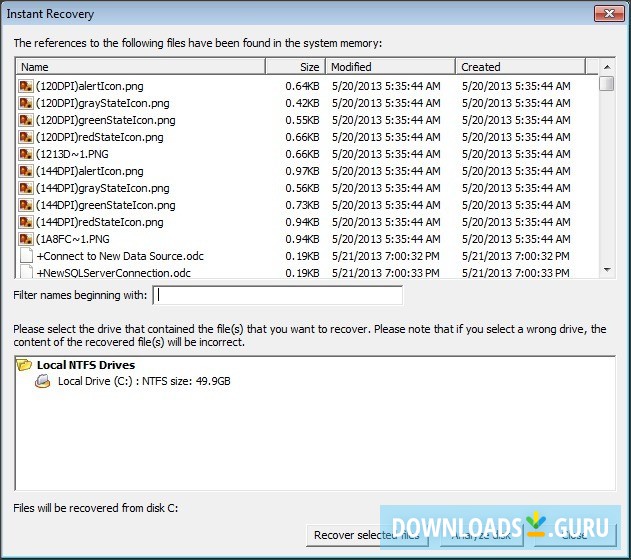Select file (120DPI)greenStateIcon.png
The image size is (631, 560).
point(106,120)
